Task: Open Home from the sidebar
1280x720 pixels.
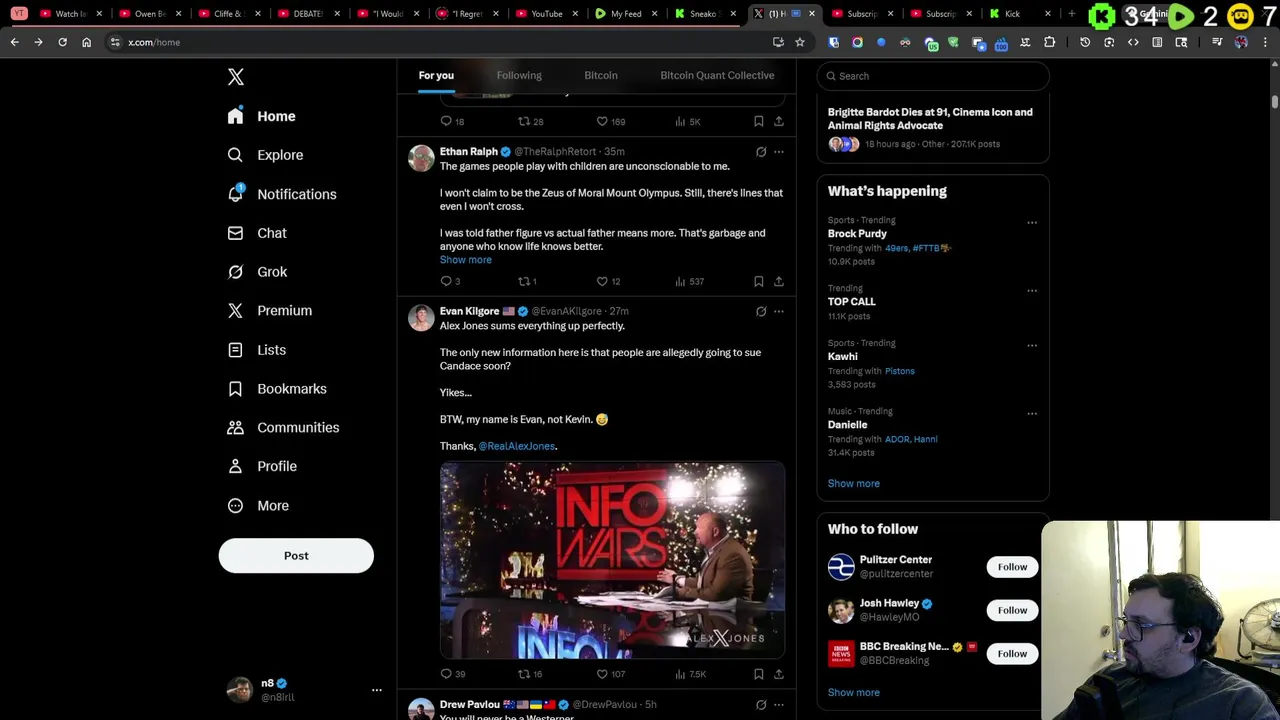Action: [261, 116]
